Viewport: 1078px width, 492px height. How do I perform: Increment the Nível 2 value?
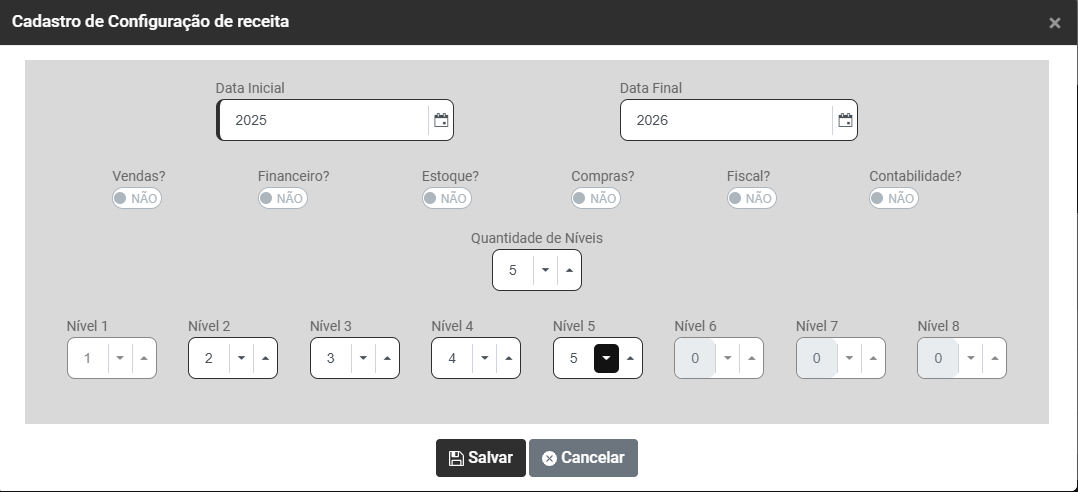pos(265,358)
